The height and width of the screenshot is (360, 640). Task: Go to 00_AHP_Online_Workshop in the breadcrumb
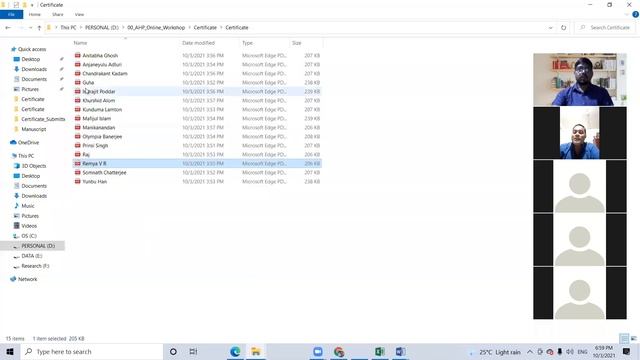156,28
